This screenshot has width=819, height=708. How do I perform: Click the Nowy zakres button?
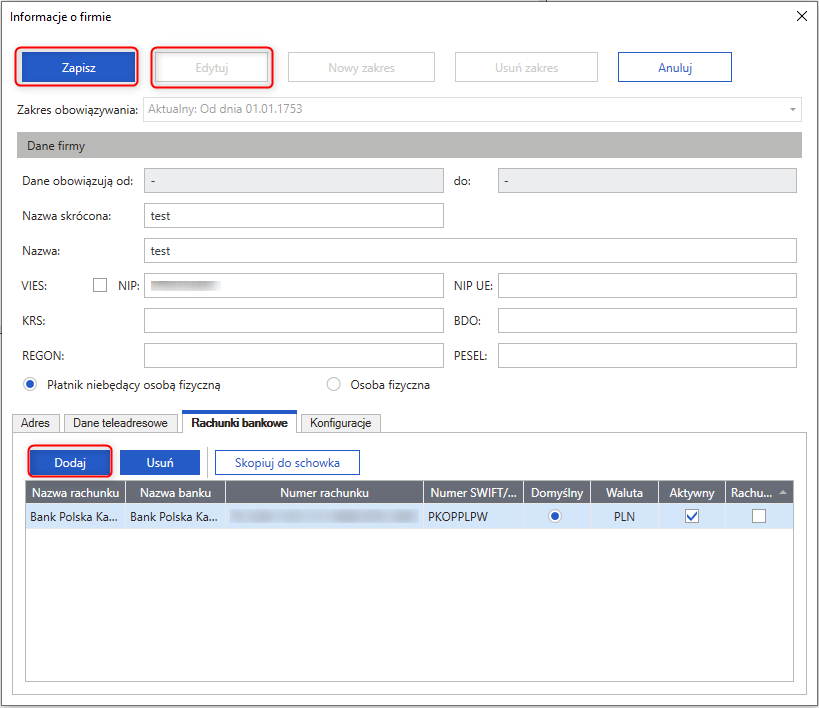point(361,67)
